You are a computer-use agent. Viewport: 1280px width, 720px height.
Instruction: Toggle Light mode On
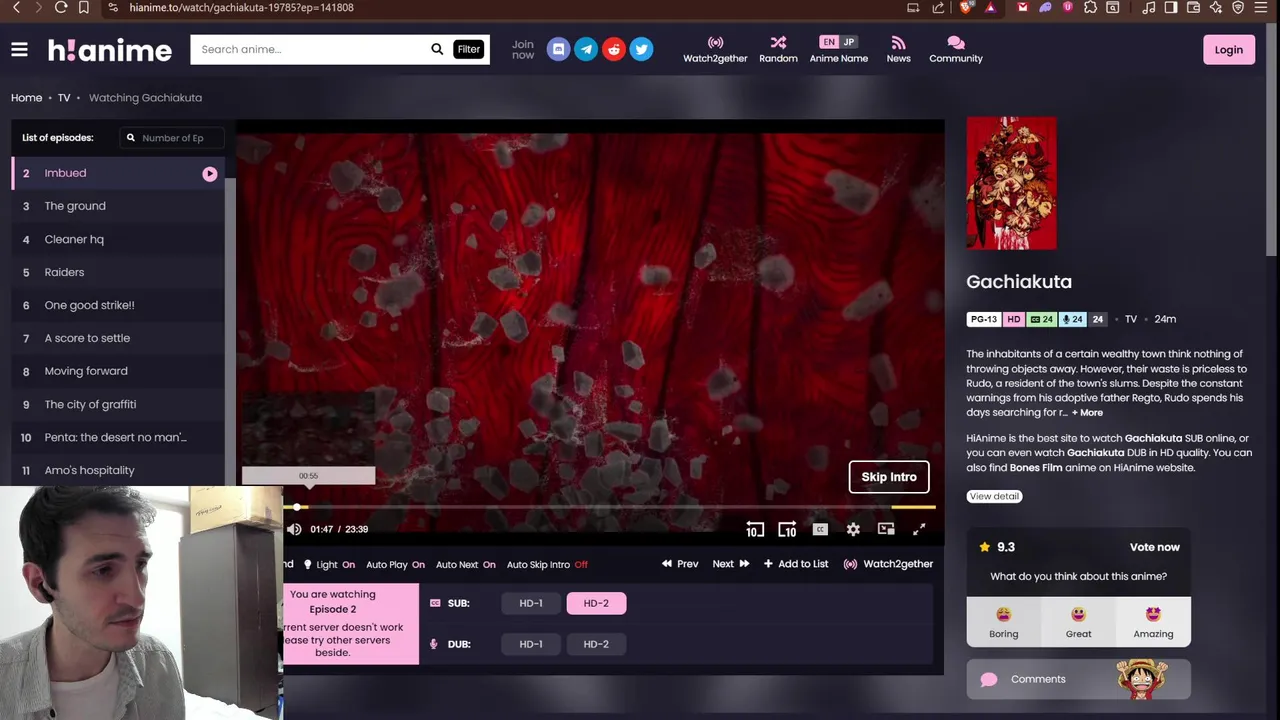[x=329, y=565]
